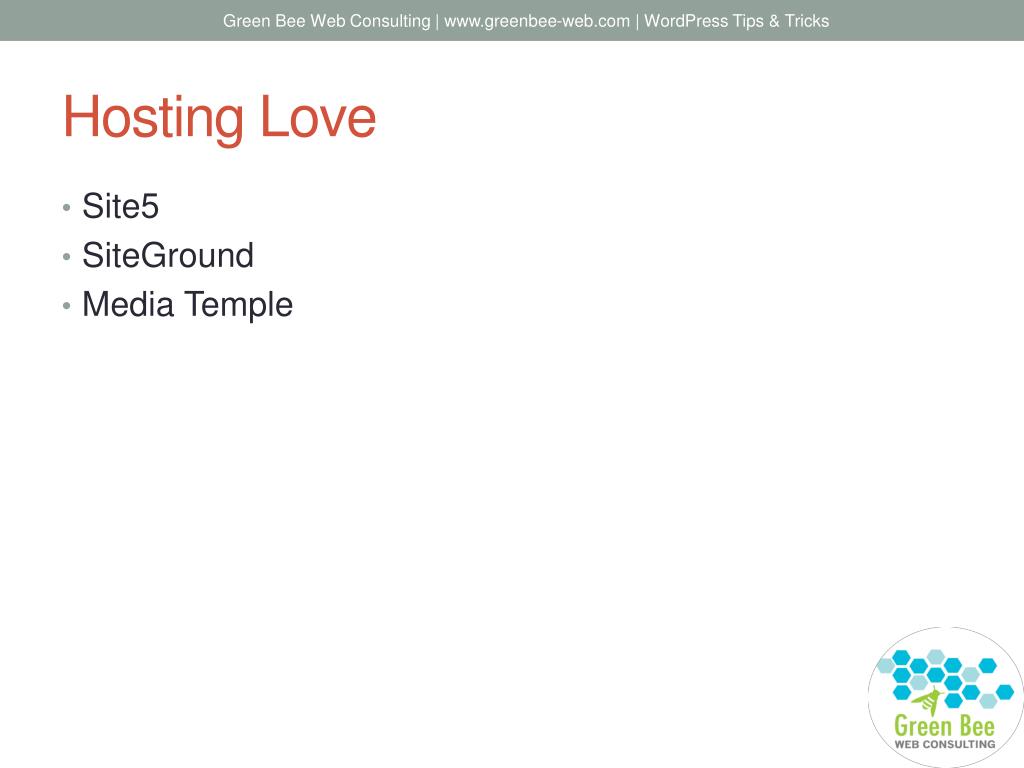Click the 'SiteGround' bullet item

(x=168, y=255)
